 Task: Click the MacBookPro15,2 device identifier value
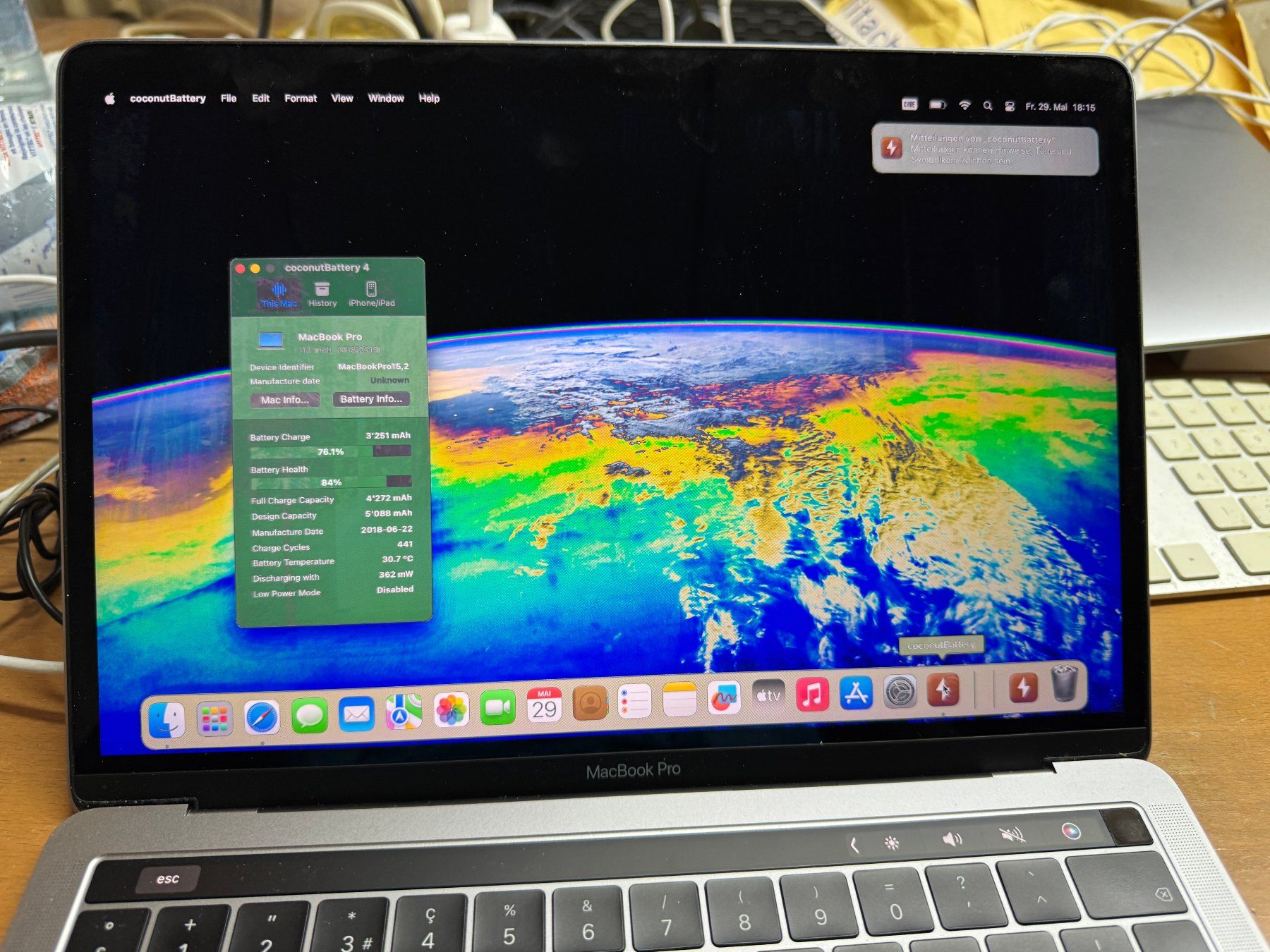373,366
